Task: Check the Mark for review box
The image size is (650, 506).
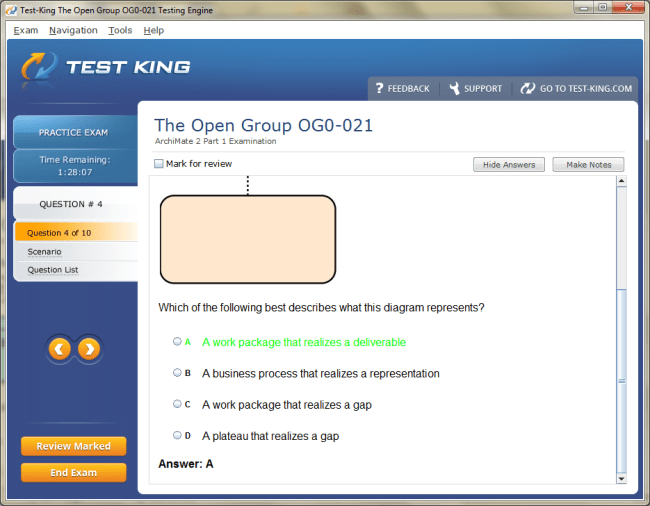Action: coord(159,164)
